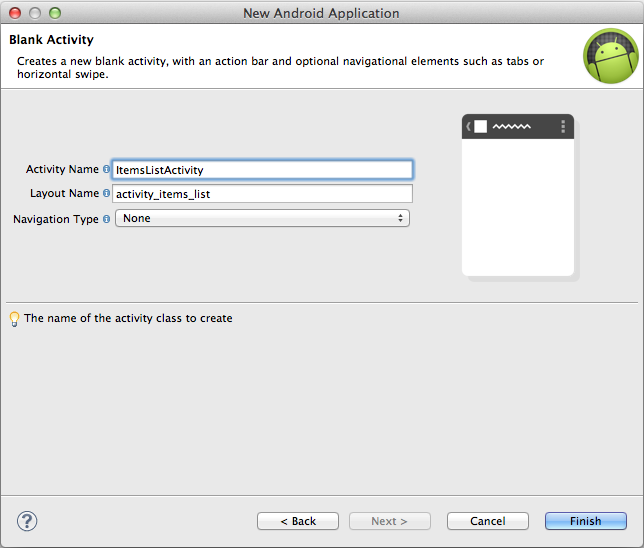Click the Android robot logo
The image size is (644, 548).
(x=611, y=56)
